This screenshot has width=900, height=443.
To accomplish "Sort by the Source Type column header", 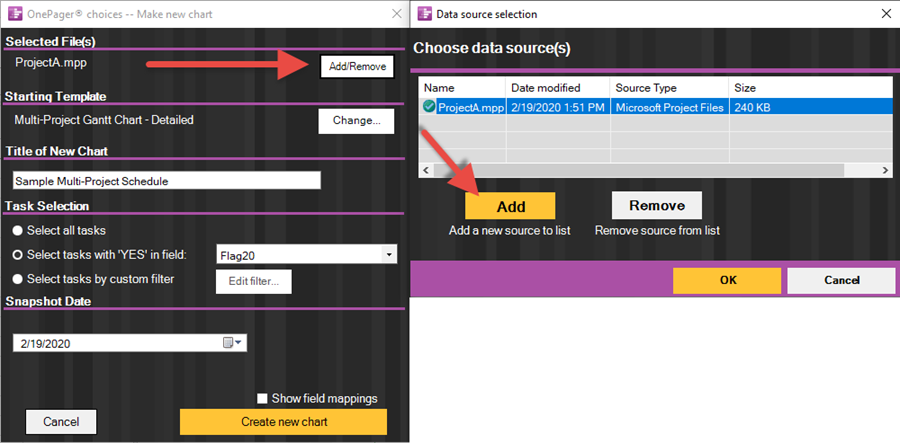I will pyautogui.click(x=669, y=88).
